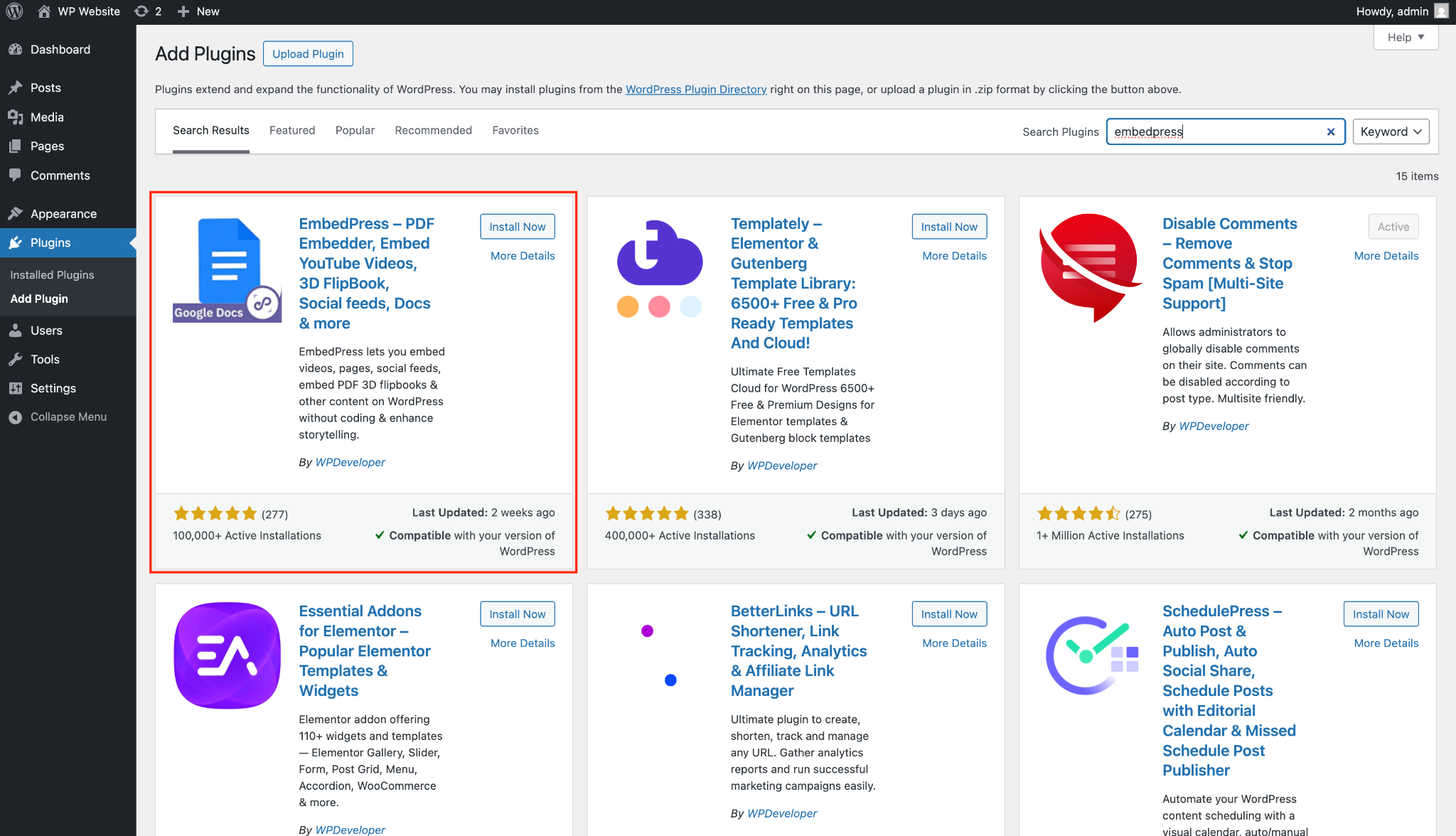Viewport: 1456px width, 836px height.
Task: Expand the Help panel
Action: [x=1405, y=36]
